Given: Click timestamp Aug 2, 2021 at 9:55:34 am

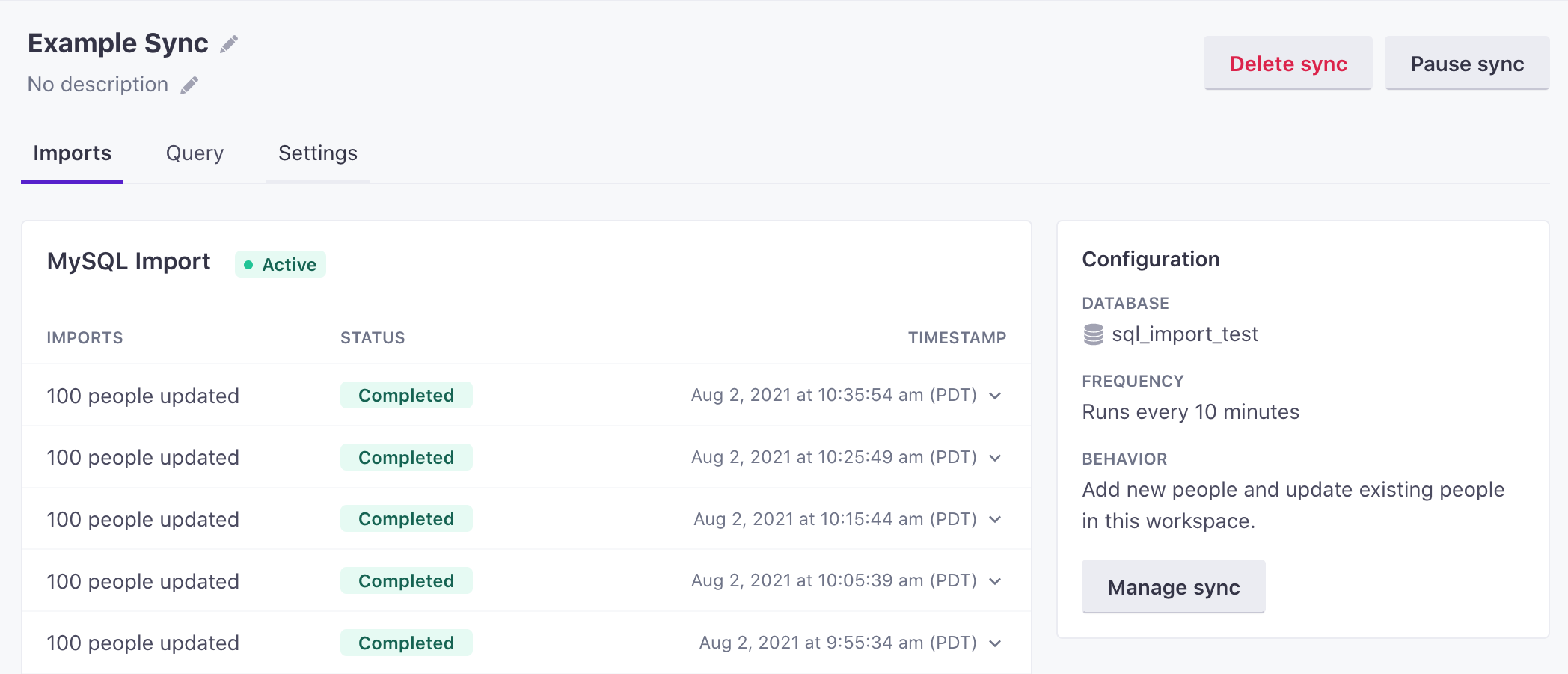Looking at the screenshot, I should pos(838,643).
